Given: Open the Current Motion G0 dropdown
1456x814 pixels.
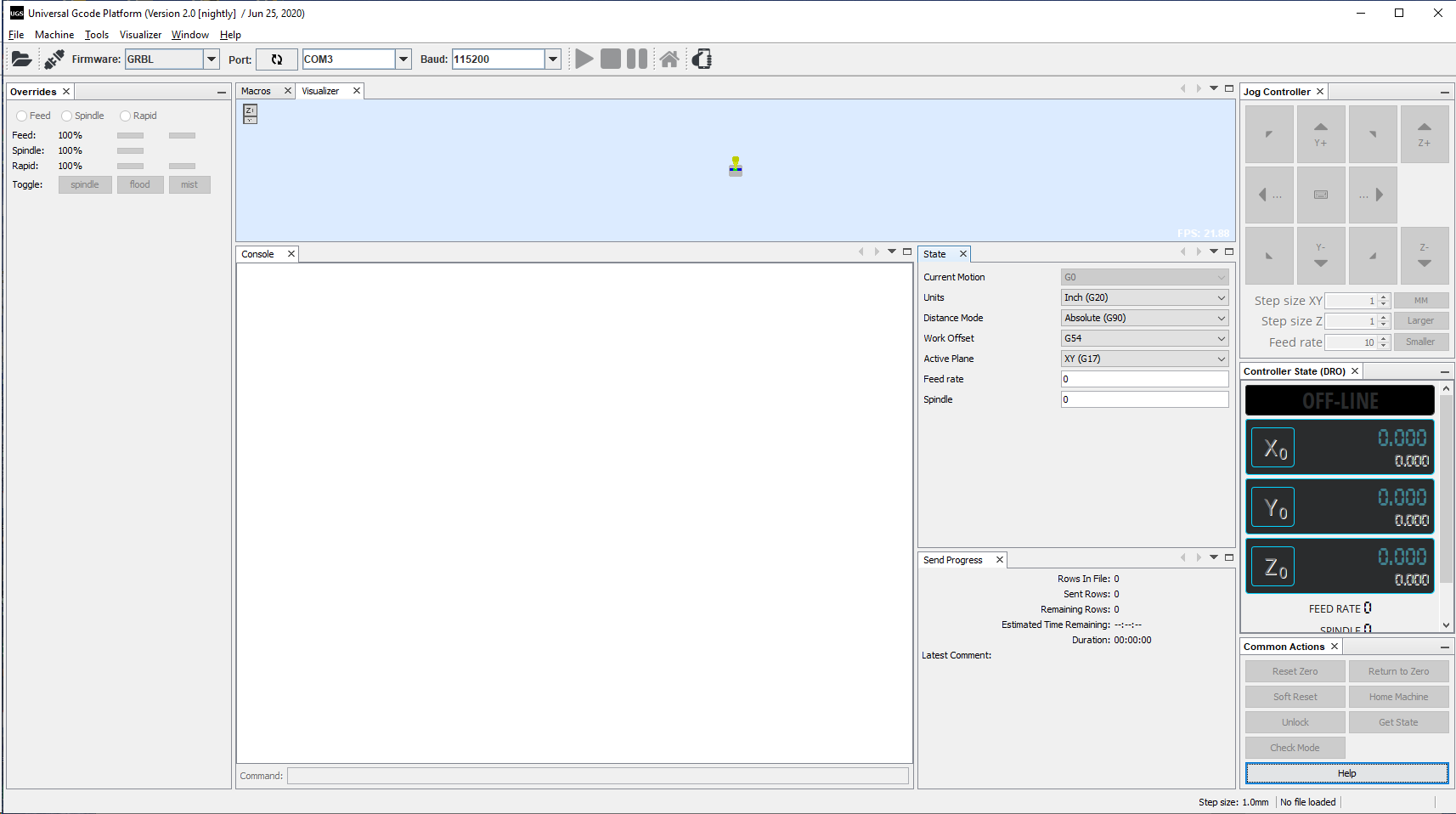Looking at the screenshot, I should coord(1144,277).
